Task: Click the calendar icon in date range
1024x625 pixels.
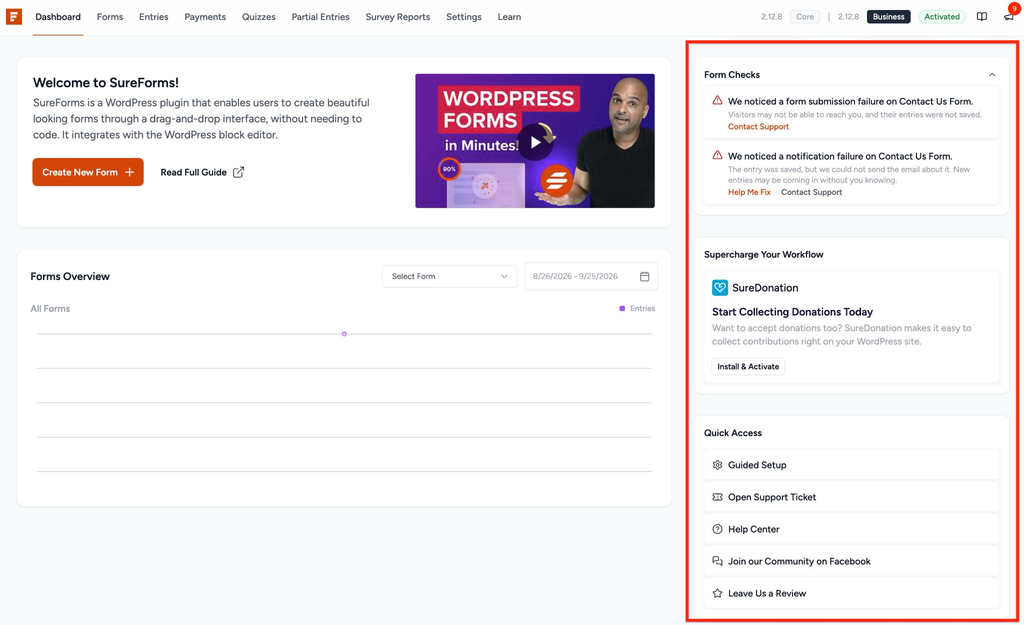Action: click(645, 276)
